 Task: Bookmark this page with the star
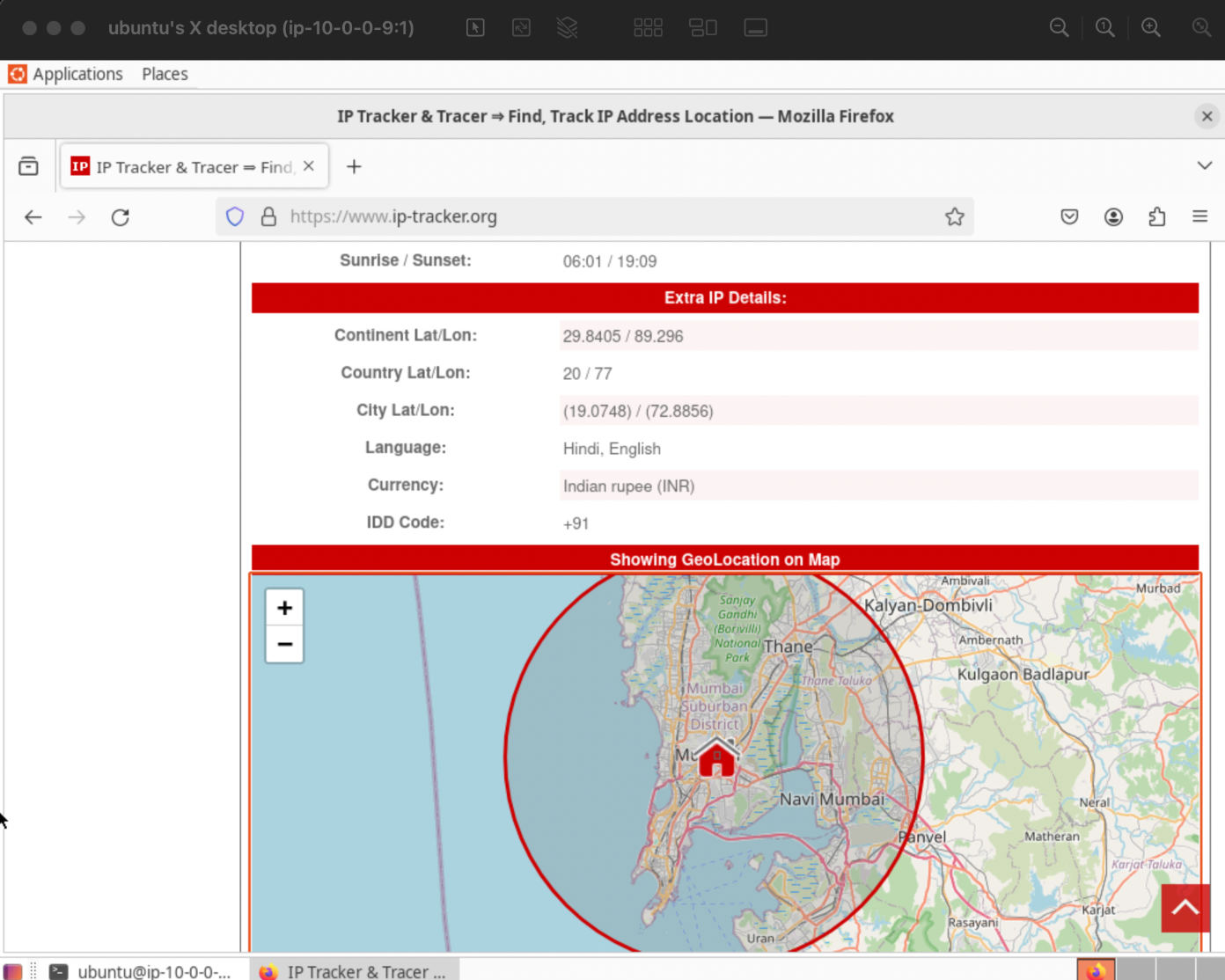click(x=955, y=216)
